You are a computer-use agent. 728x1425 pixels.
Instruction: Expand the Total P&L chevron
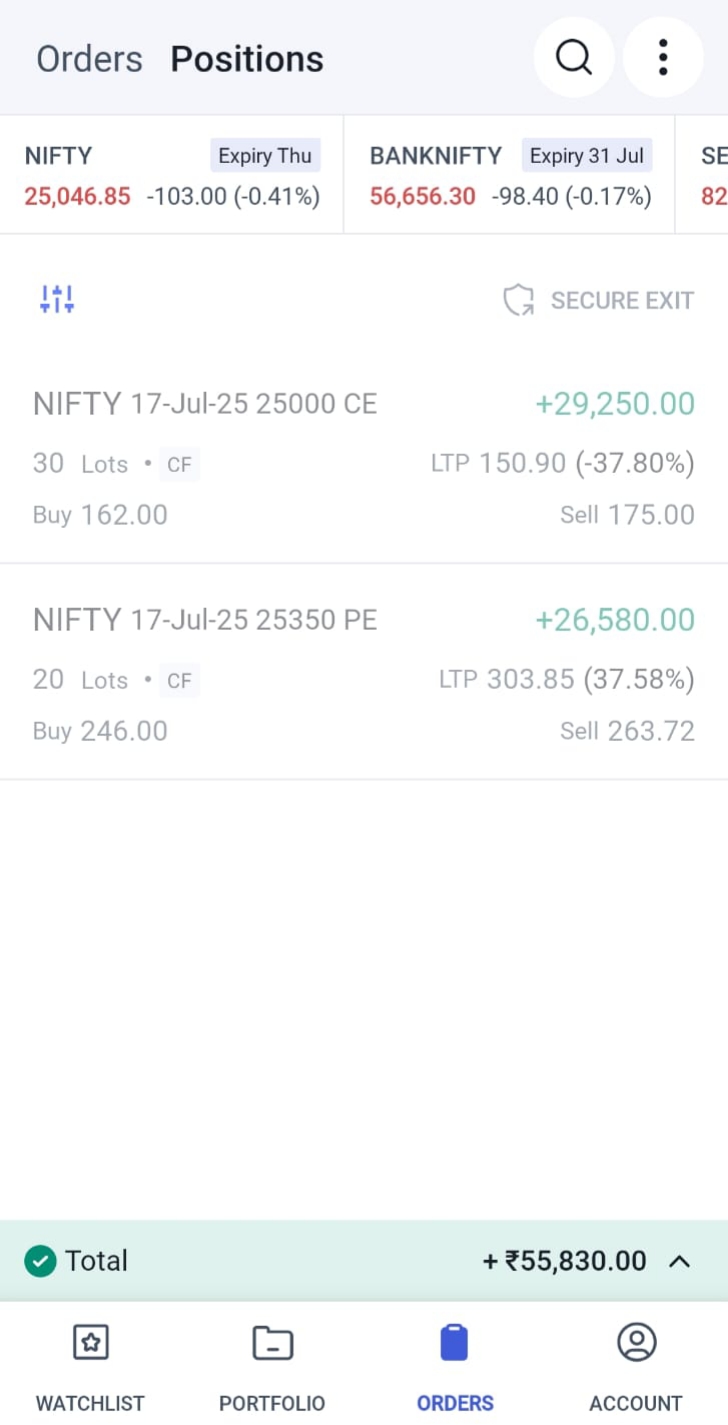click(679, 1261)
